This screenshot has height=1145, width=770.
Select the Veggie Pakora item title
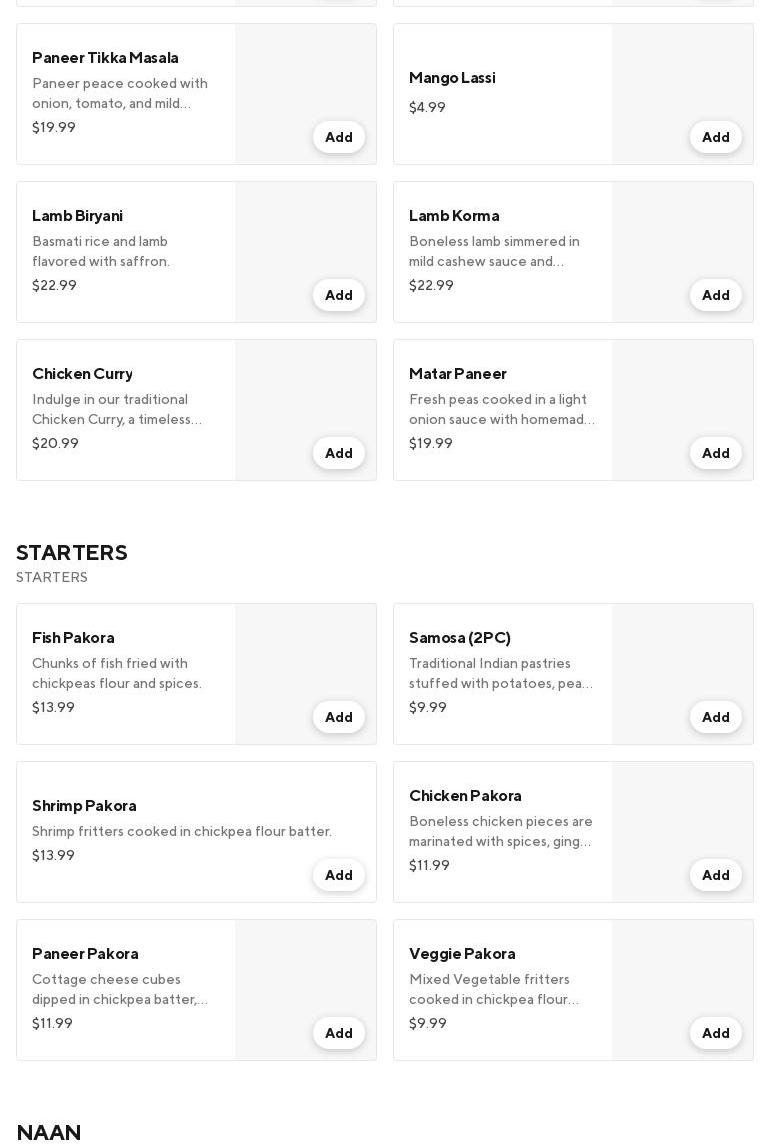[462, 954]
